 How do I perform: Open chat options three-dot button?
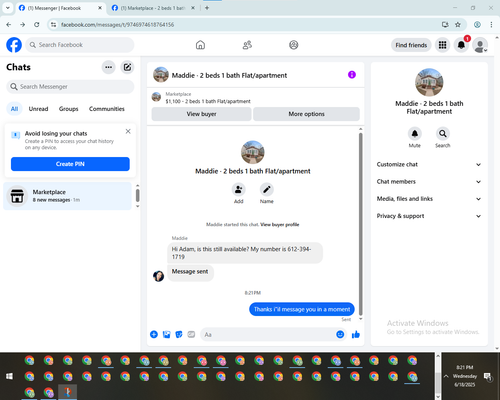click(108, 67)
